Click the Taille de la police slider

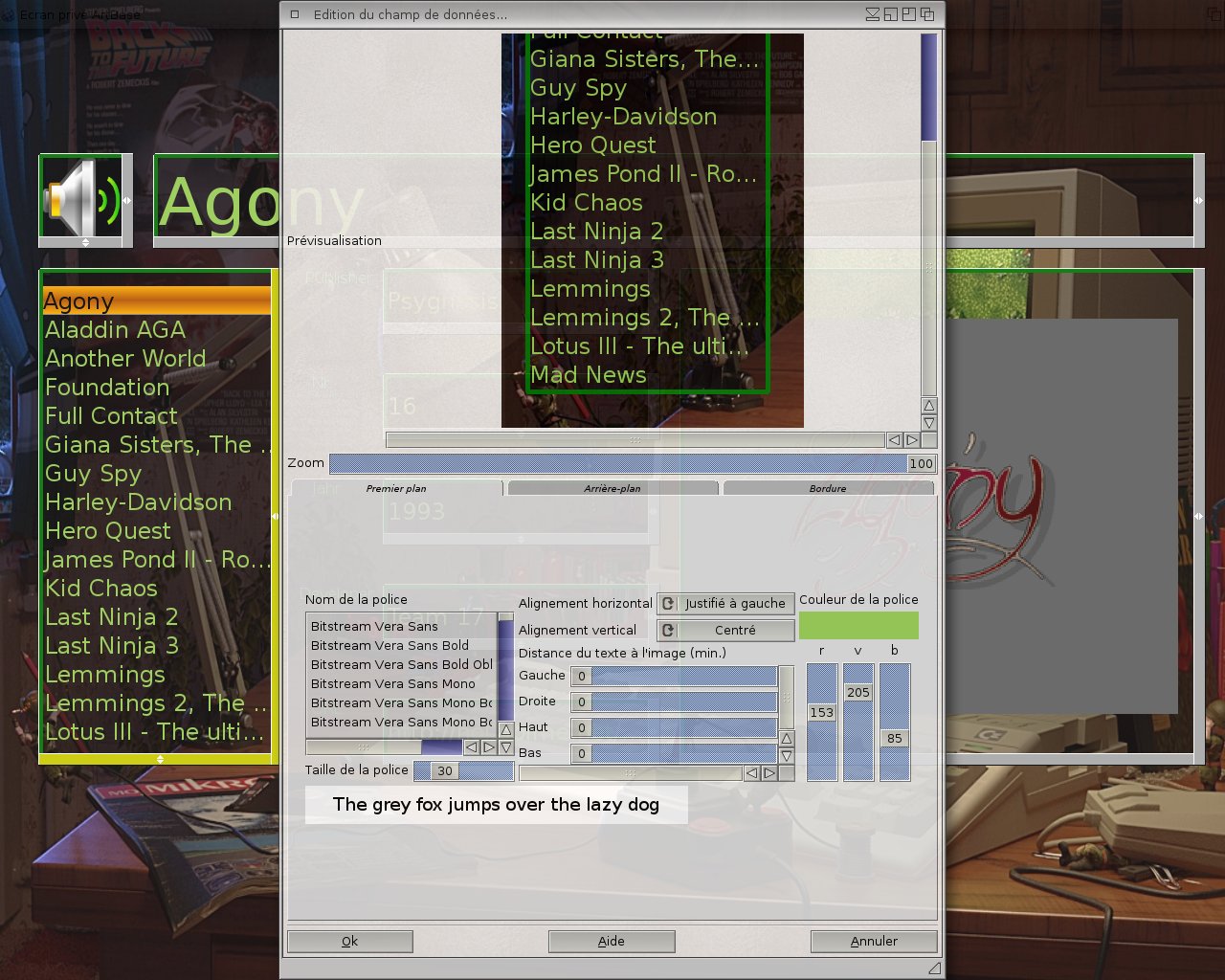[463, 770]
